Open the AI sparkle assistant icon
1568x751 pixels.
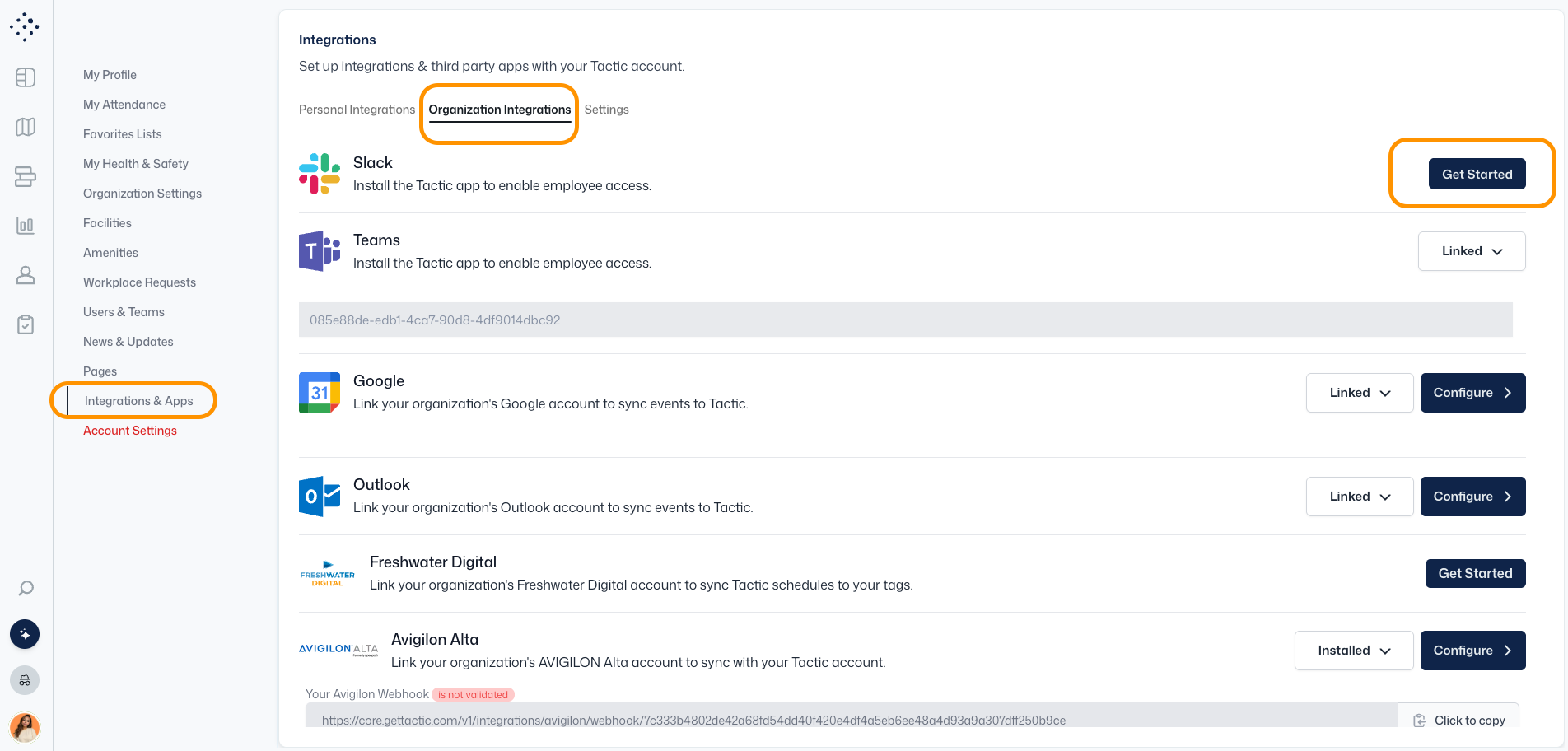pyautogui.click(x=25, y=634)
